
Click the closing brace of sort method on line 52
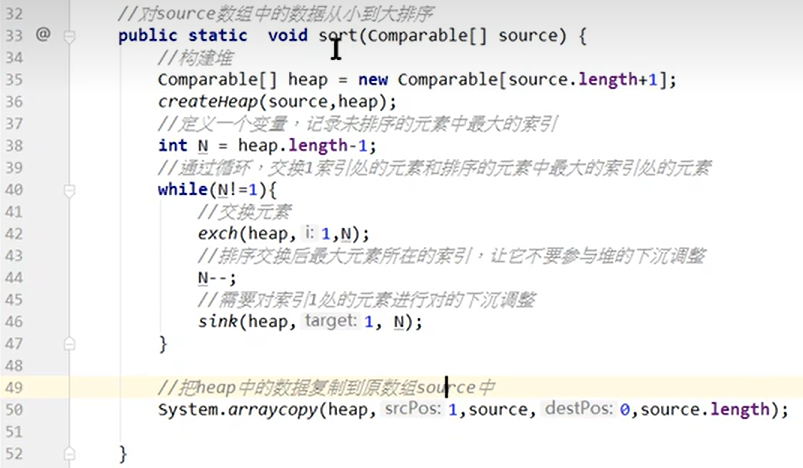123,454
